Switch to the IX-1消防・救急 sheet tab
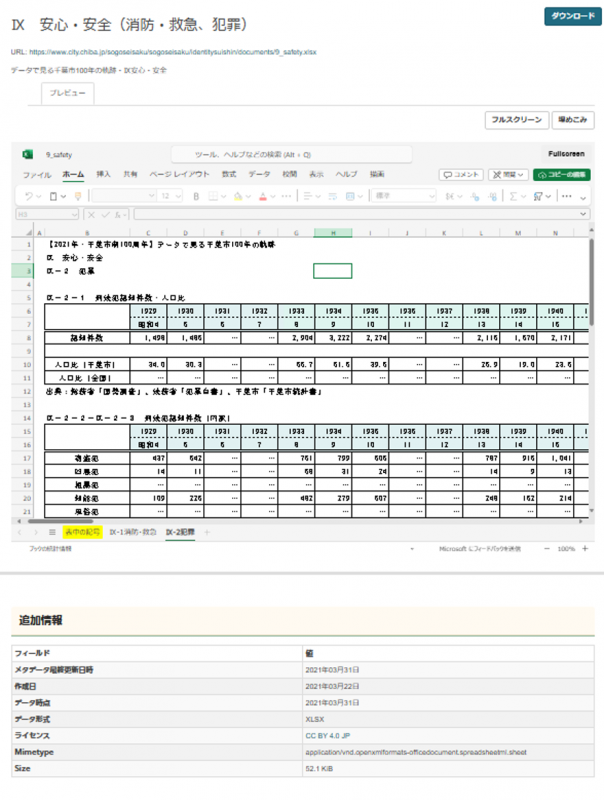This screenshot has height=800, width=604. click(x=132, y=532)
